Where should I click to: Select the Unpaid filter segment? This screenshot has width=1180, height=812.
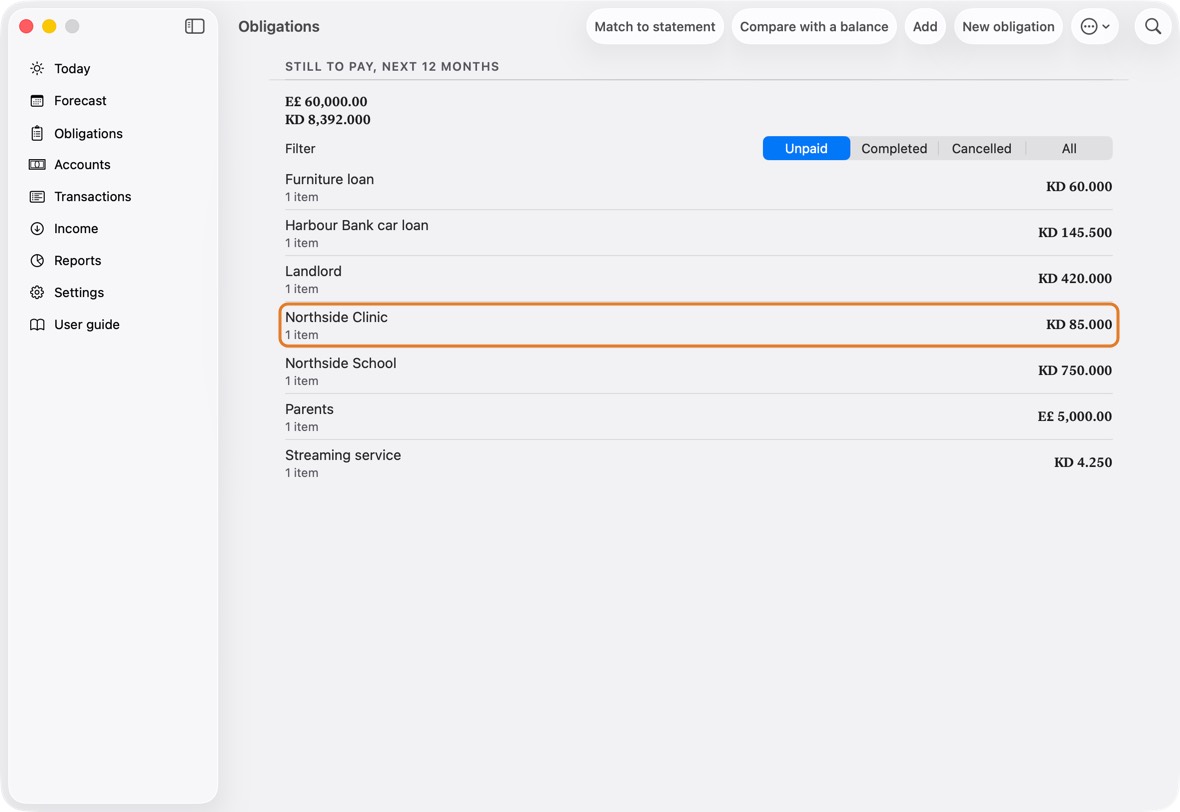(x=806, y=148)
